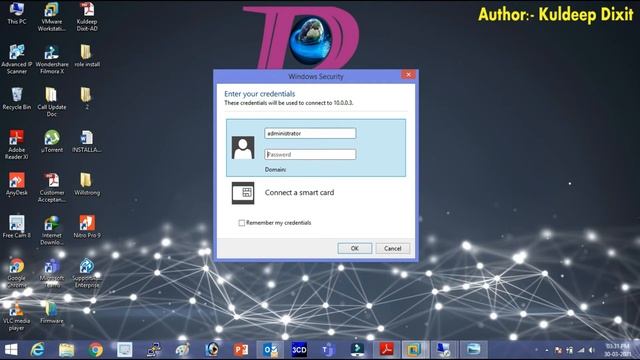Image resolution: width=640 pixels, height=360 pixels.
Task: Open Teams from the taskbar
Action: (328, 350)
